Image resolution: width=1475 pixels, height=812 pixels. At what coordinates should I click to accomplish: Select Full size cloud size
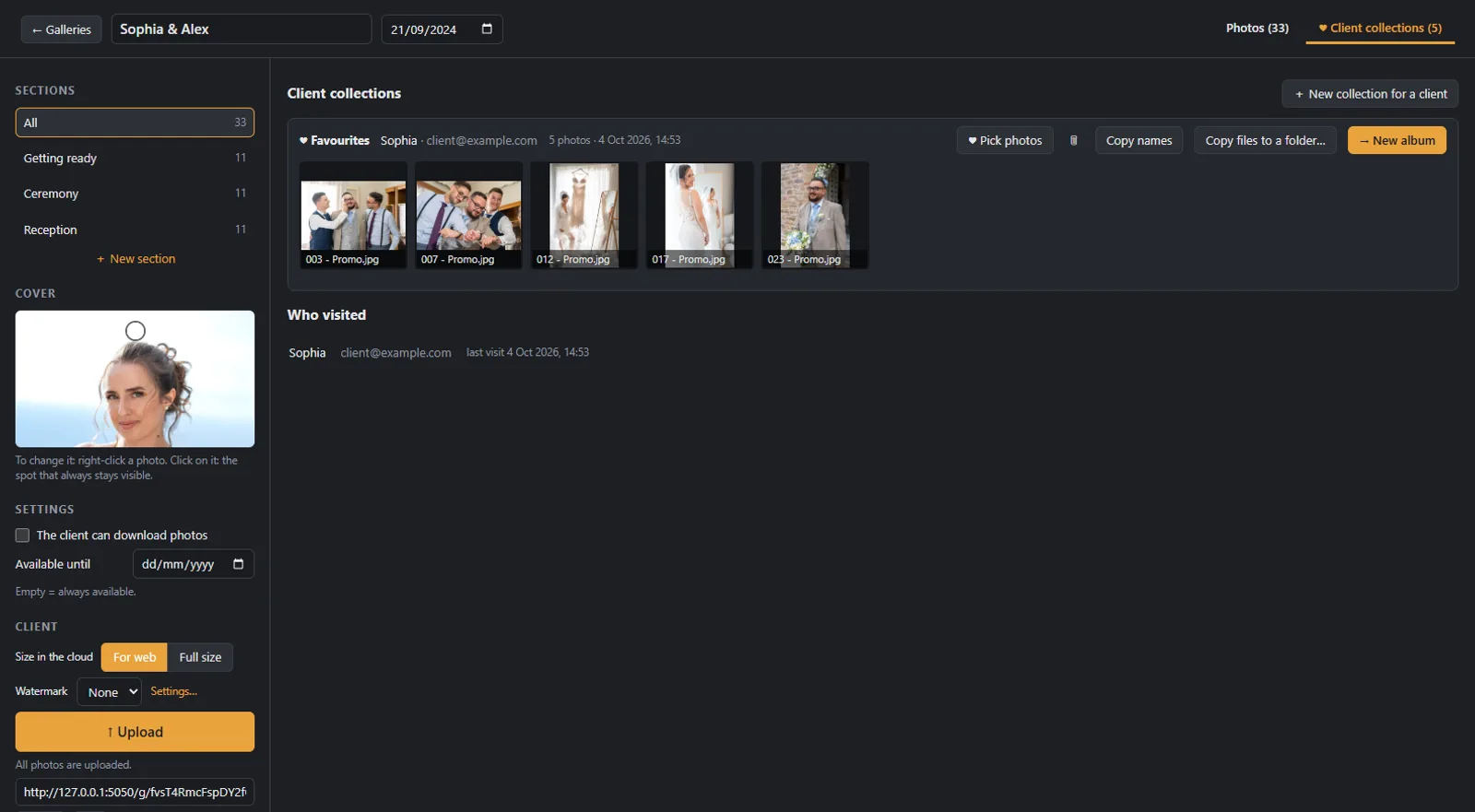(x=200, y=657)
